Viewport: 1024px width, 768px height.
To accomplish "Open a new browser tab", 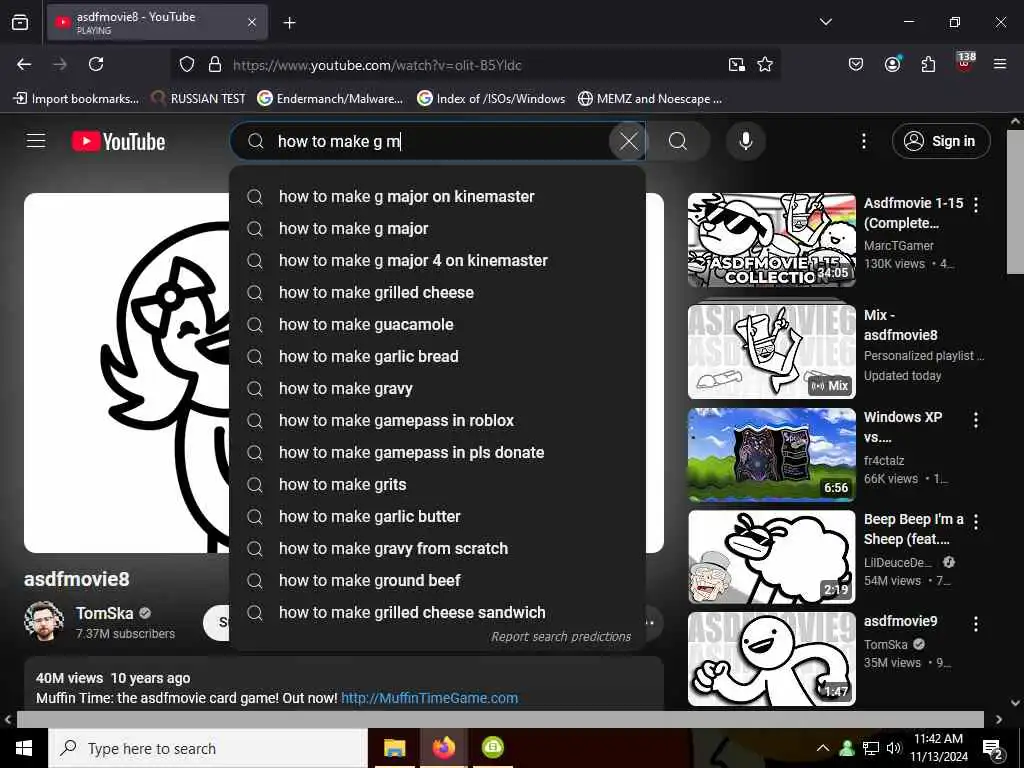I will (289, 23).
